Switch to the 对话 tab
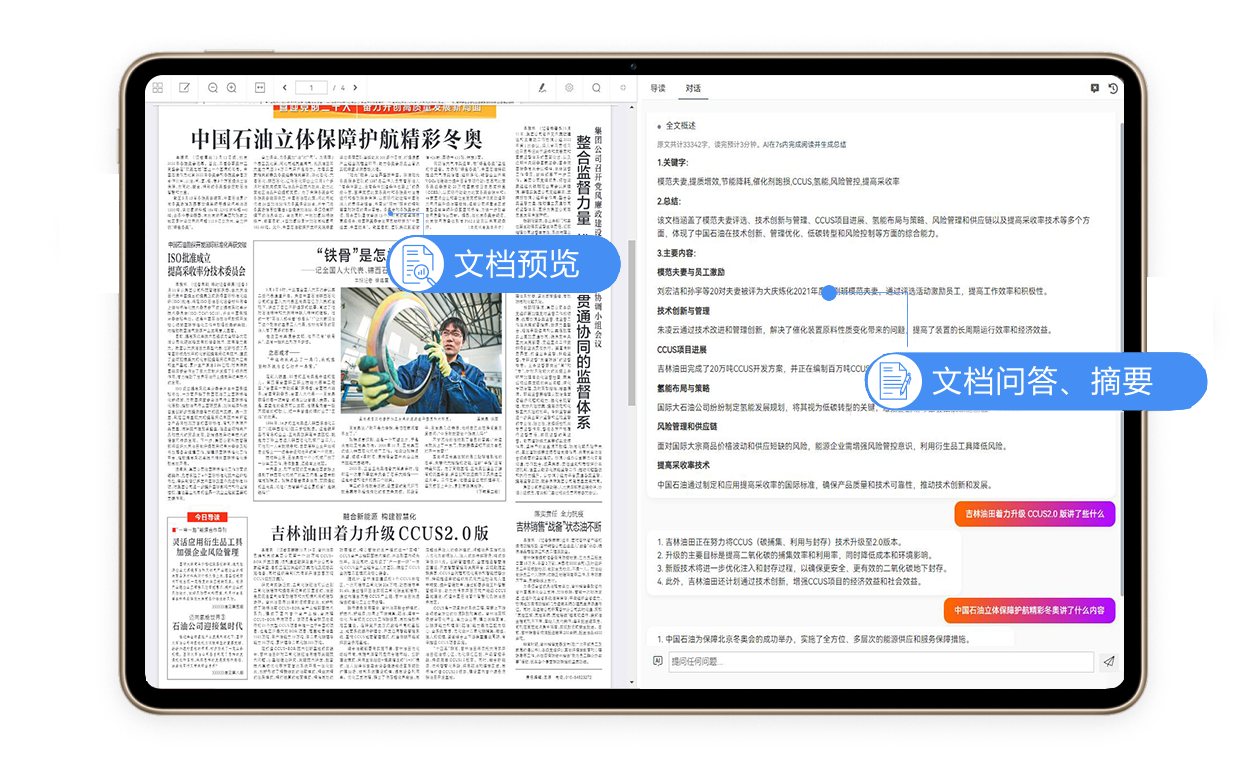The width and height of the screenshot is (1258, 770). pyautogui.click(x=693, y=88)
